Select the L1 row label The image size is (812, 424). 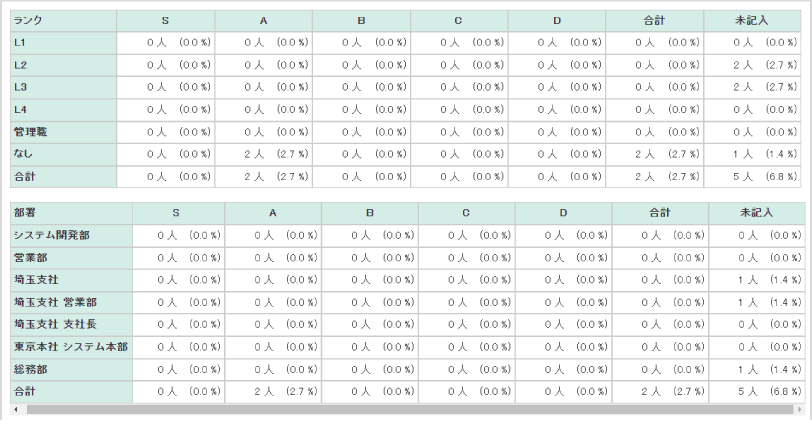tap(64, 43)
